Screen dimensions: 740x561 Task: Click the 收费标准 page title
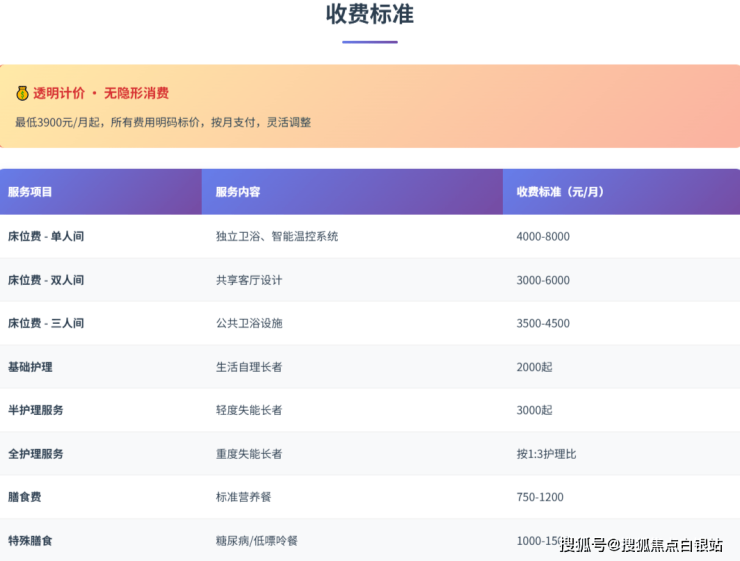370,15
